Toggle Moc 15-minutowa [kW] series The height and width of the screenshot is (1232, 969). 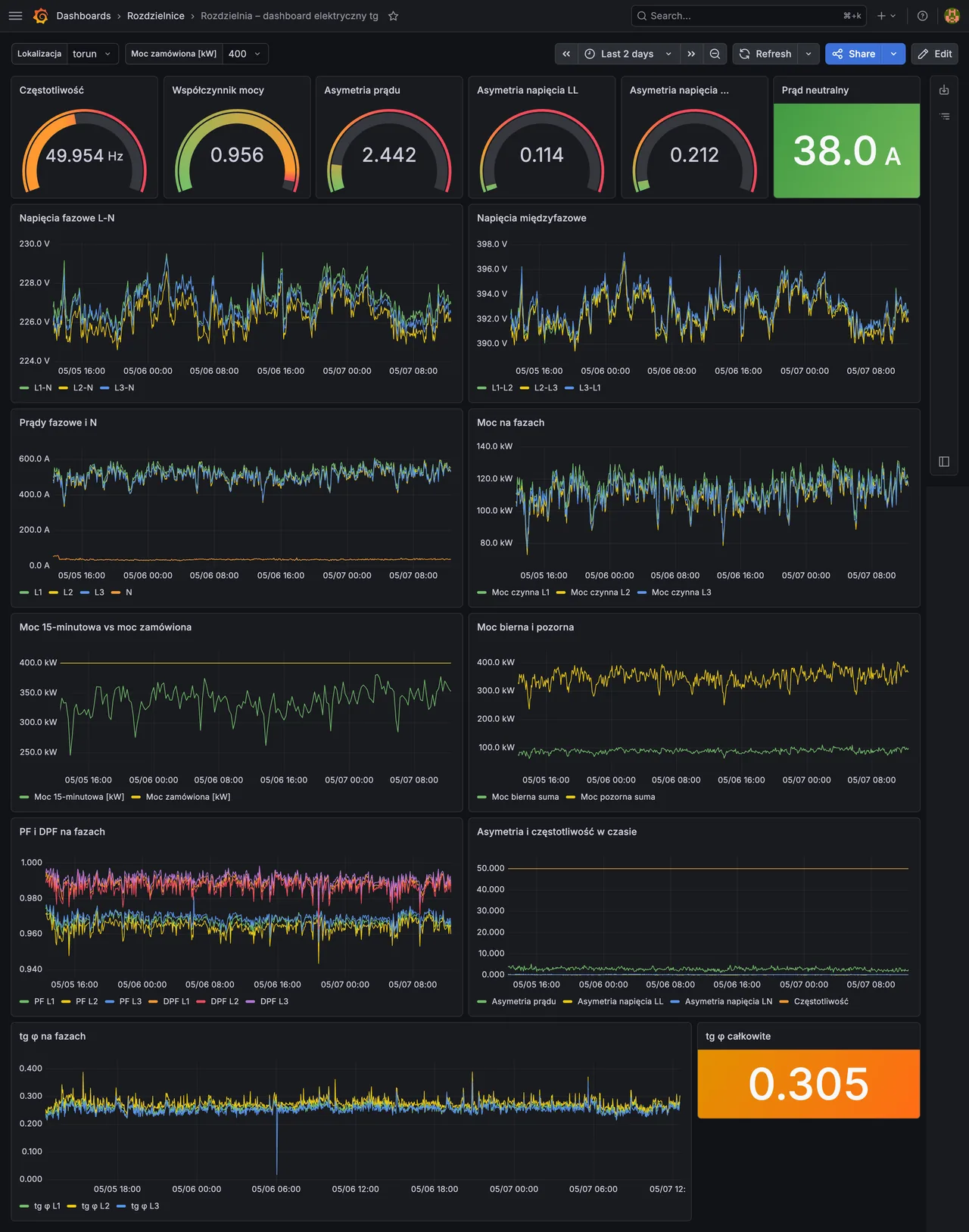(79, 797)
